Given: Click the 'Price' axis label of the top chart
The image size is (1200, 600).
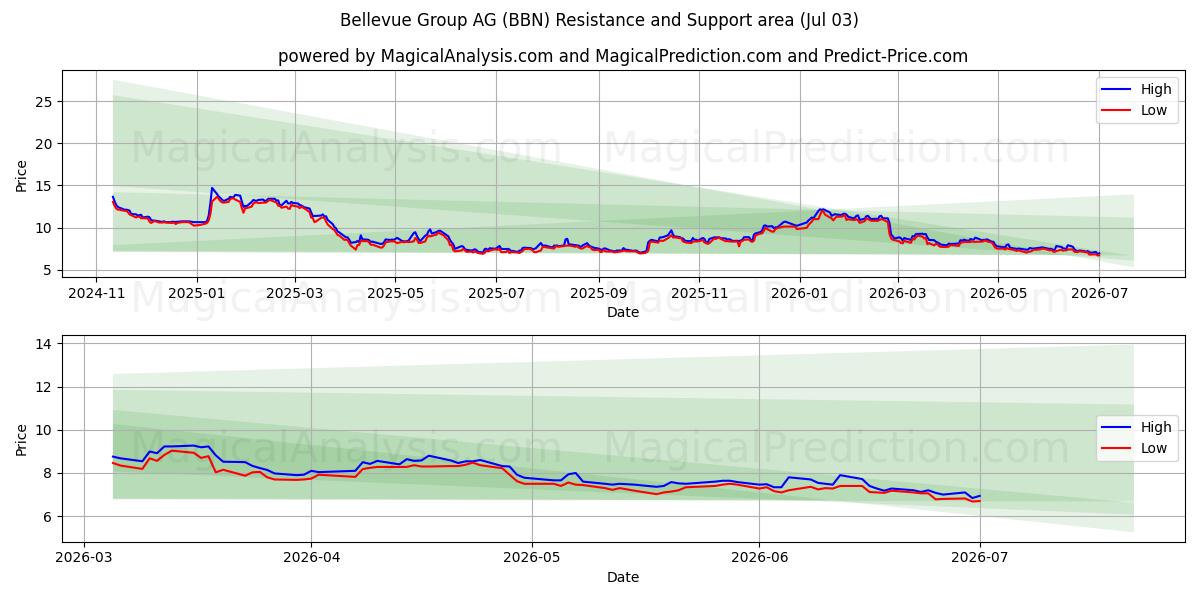Looking at the screenshot, I should coord(22,174).
